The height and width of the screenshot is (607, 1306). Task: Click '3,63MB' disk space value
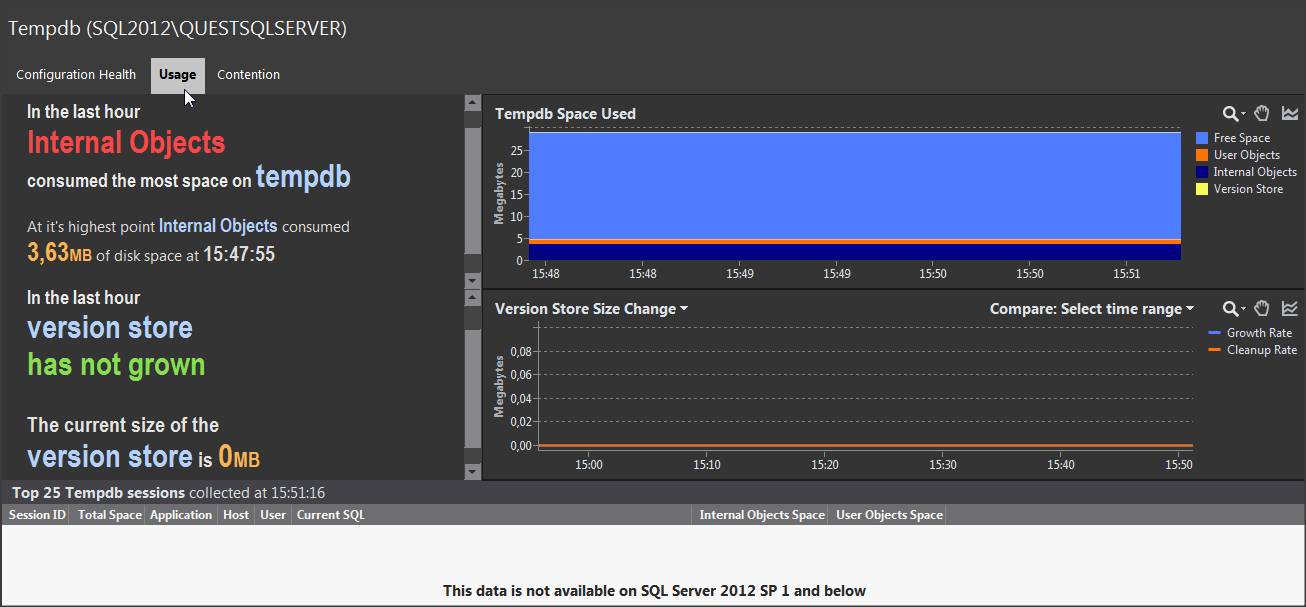[x=59, y=253]
